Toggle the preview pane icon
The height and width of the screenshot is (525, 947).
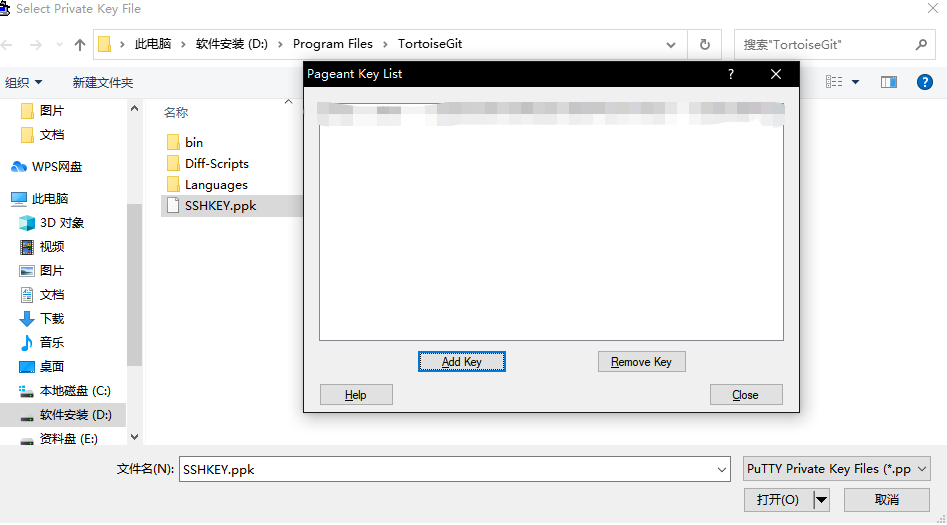(x=888, y=82)
